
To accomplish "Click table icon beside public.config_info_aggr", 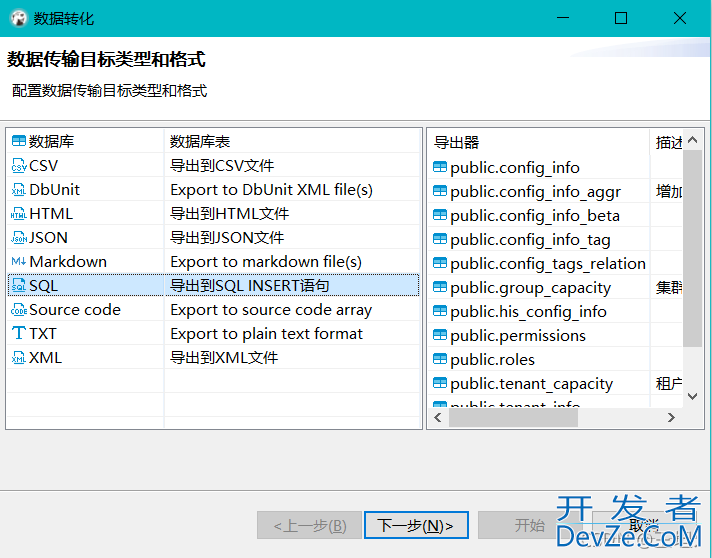I will (x=440, y=191).
